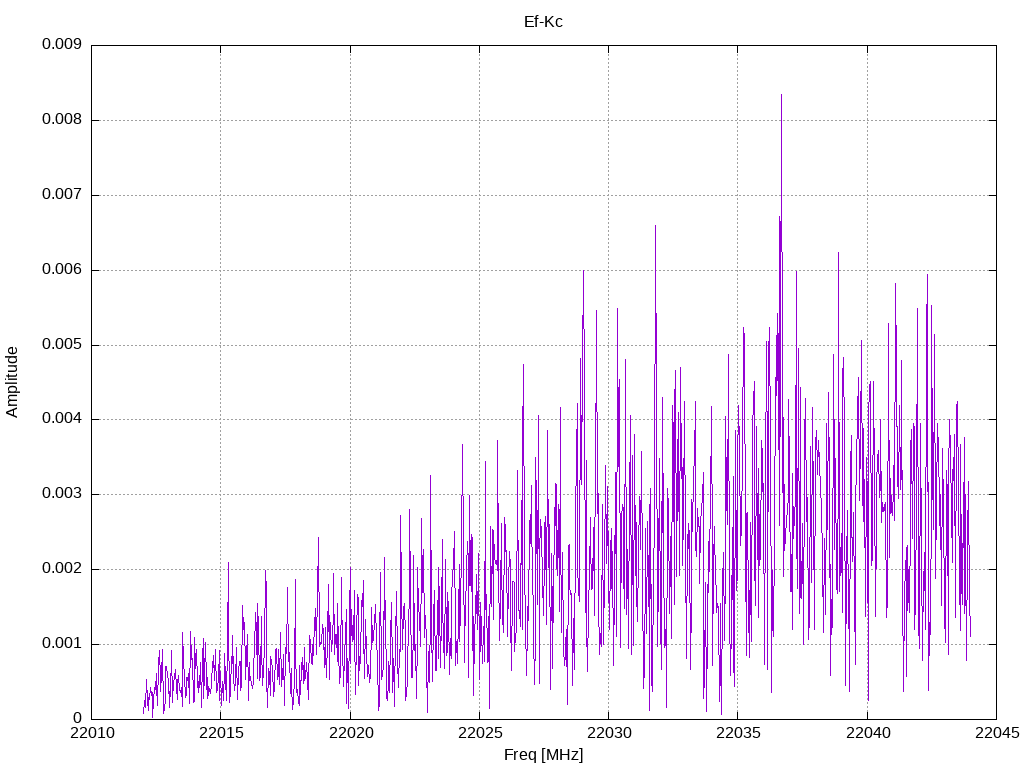Click y-axis tick label 0.005
The height and width of the screenshot is (768, 1024).
click(62, 344)
